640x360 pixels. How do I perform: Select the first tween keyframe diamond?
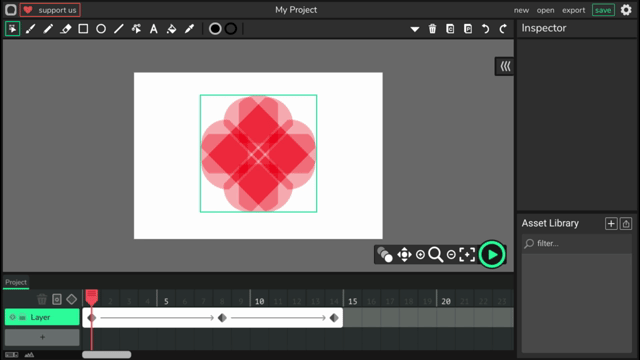[92, 318]
